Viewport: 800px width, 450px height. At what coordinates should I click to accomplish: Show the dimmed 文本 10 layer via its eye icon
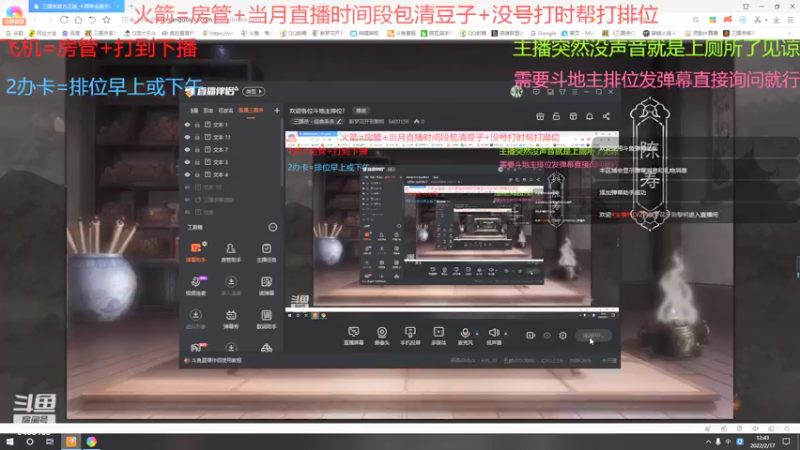pos(187,187)
